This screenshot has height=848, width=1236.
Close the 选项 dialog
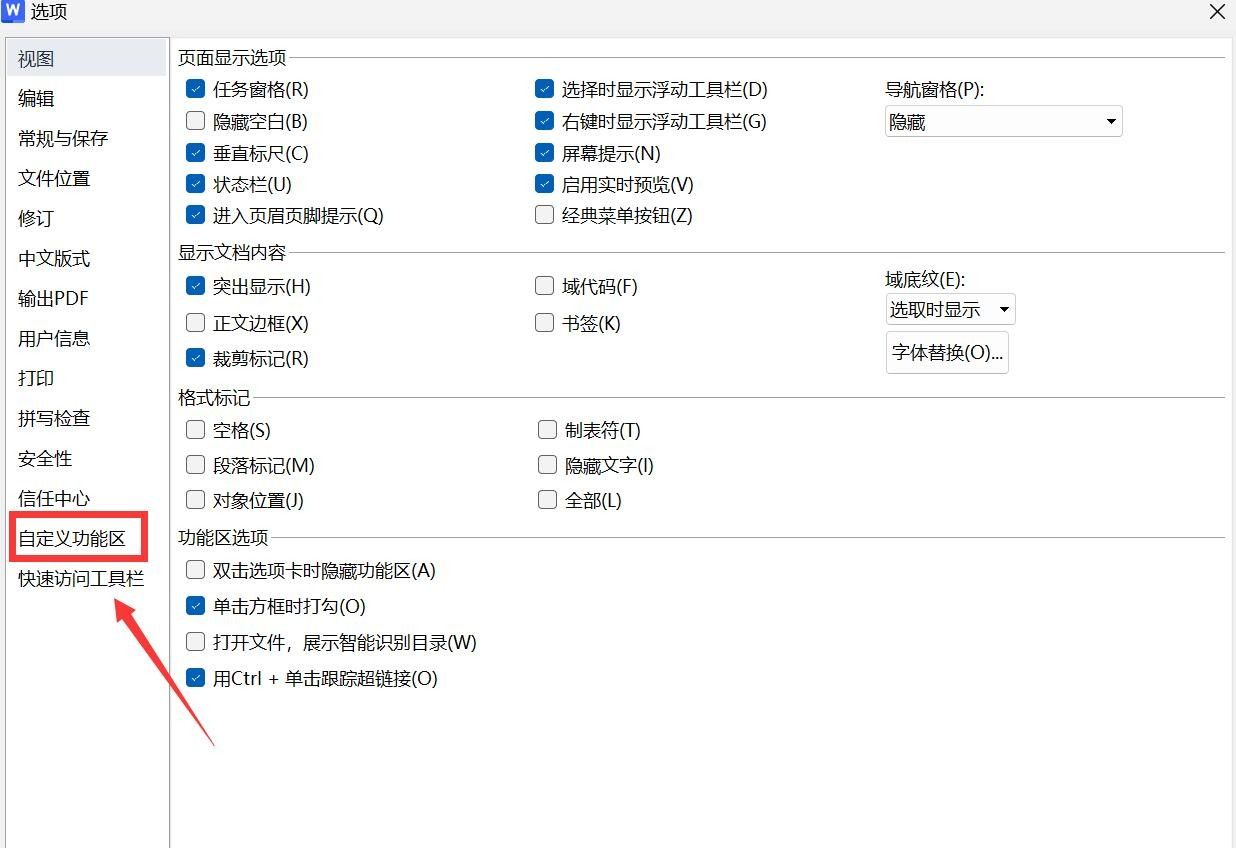click(1217, 12)
